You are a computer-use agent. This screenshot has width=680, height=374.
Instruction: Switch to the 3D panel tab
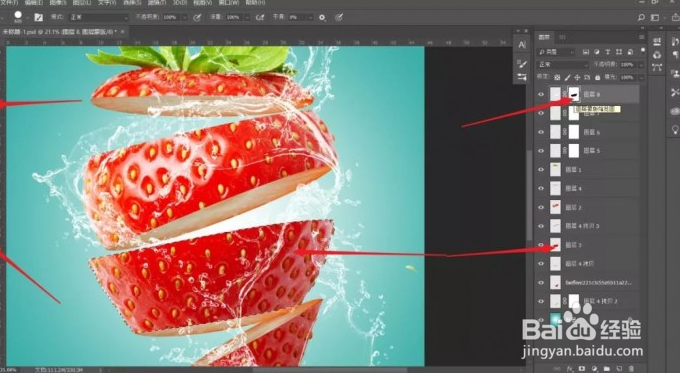point(562,37)
